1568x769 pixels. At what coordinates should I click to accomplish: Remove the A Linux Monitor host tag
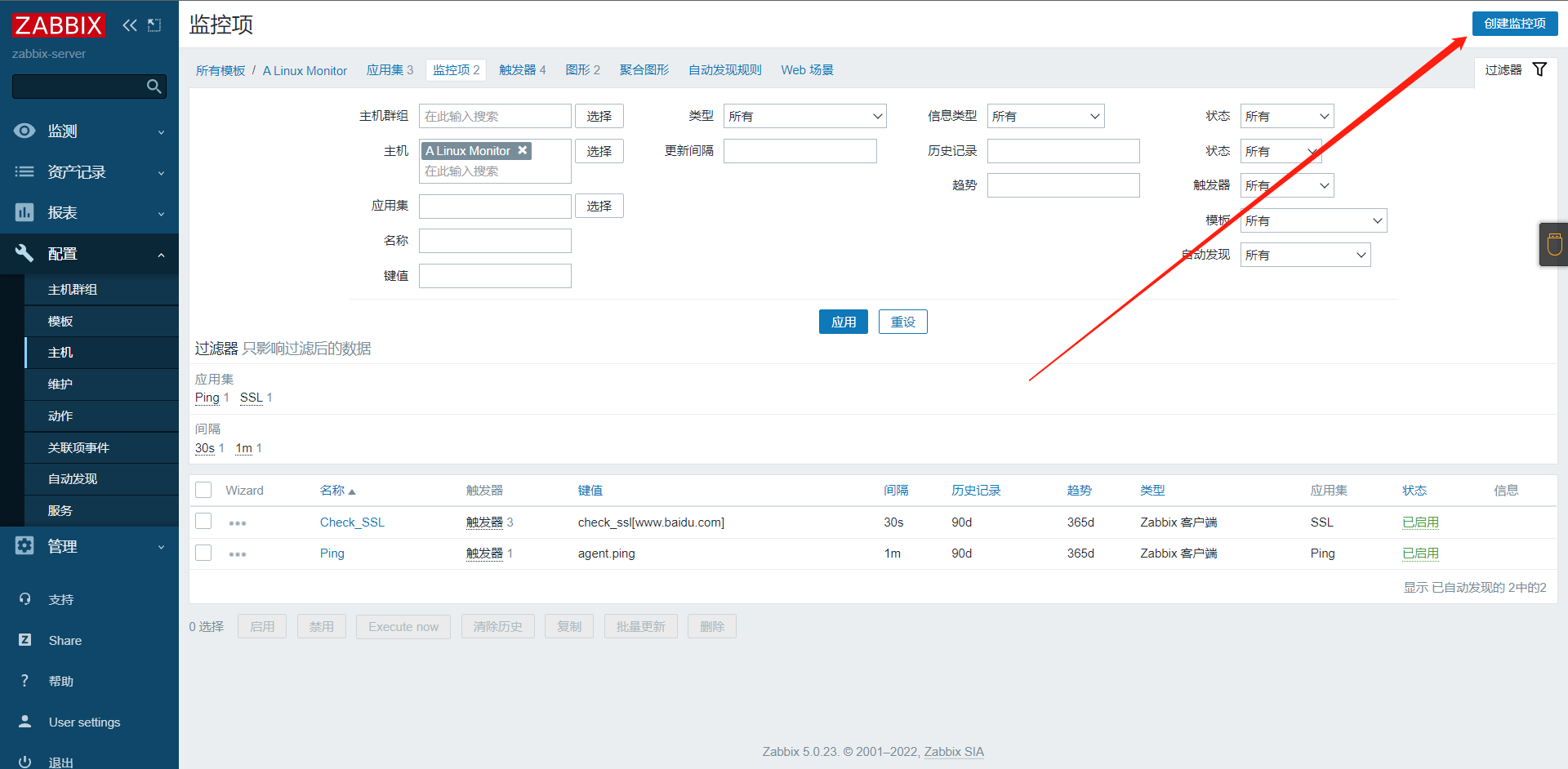[523, 150]
